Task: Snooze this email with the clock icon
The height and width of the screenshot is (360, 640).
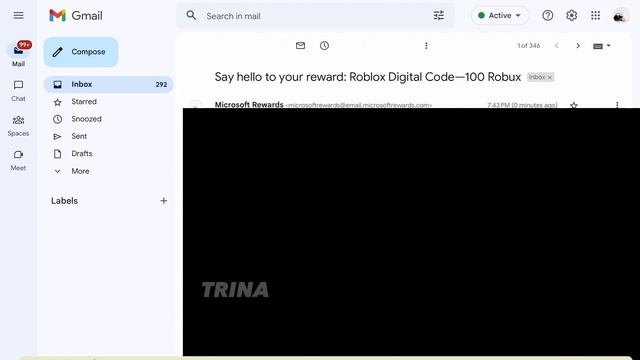Action: [324, 46]
